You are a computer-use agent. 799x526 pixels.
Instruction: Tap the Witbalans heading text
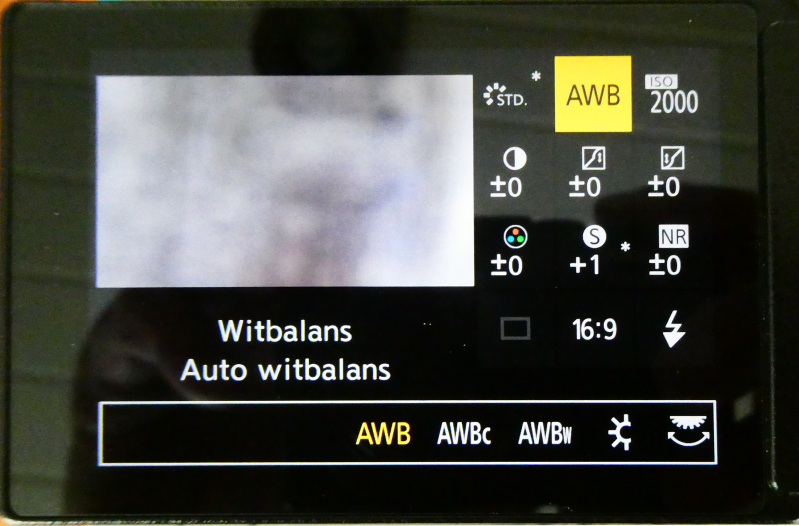coord(285,331)
